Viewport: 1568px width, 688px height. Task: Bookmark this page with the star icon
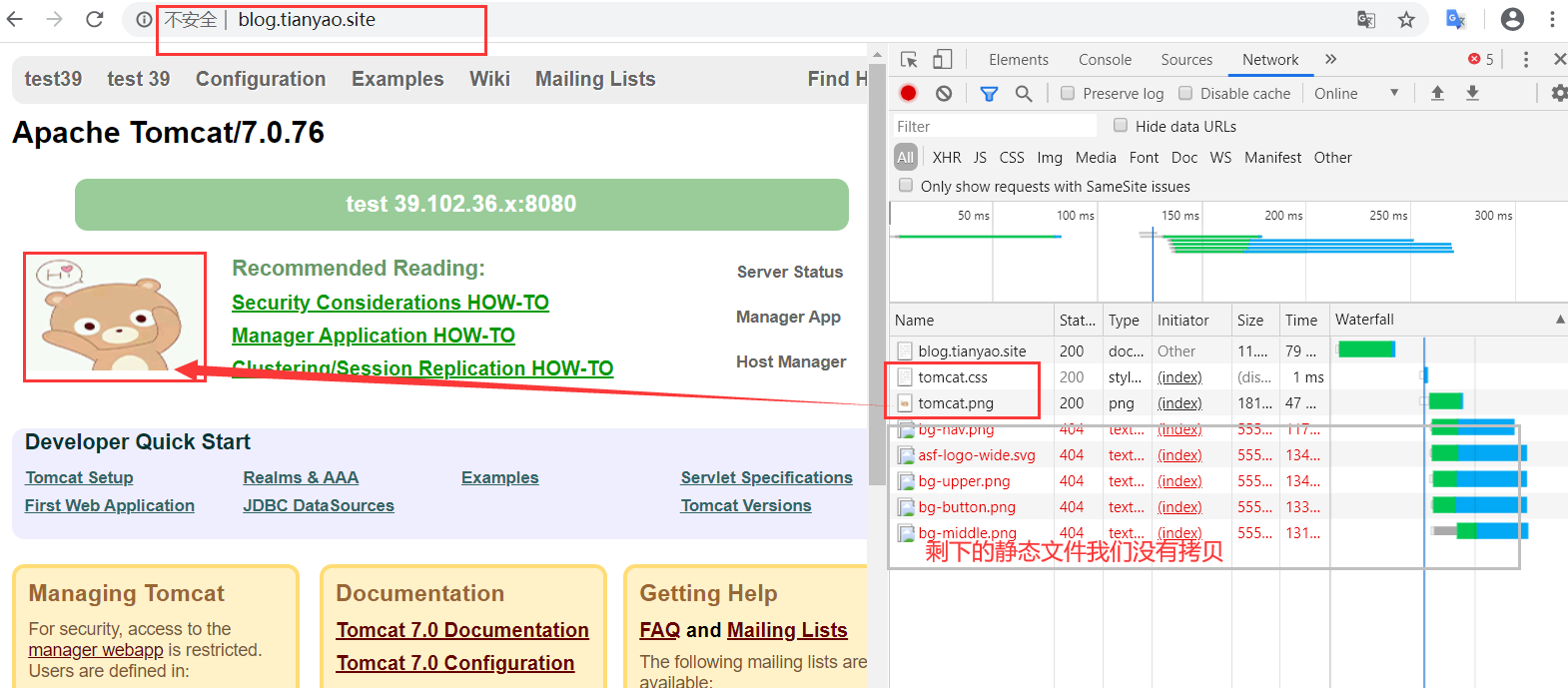(1406, 20)
